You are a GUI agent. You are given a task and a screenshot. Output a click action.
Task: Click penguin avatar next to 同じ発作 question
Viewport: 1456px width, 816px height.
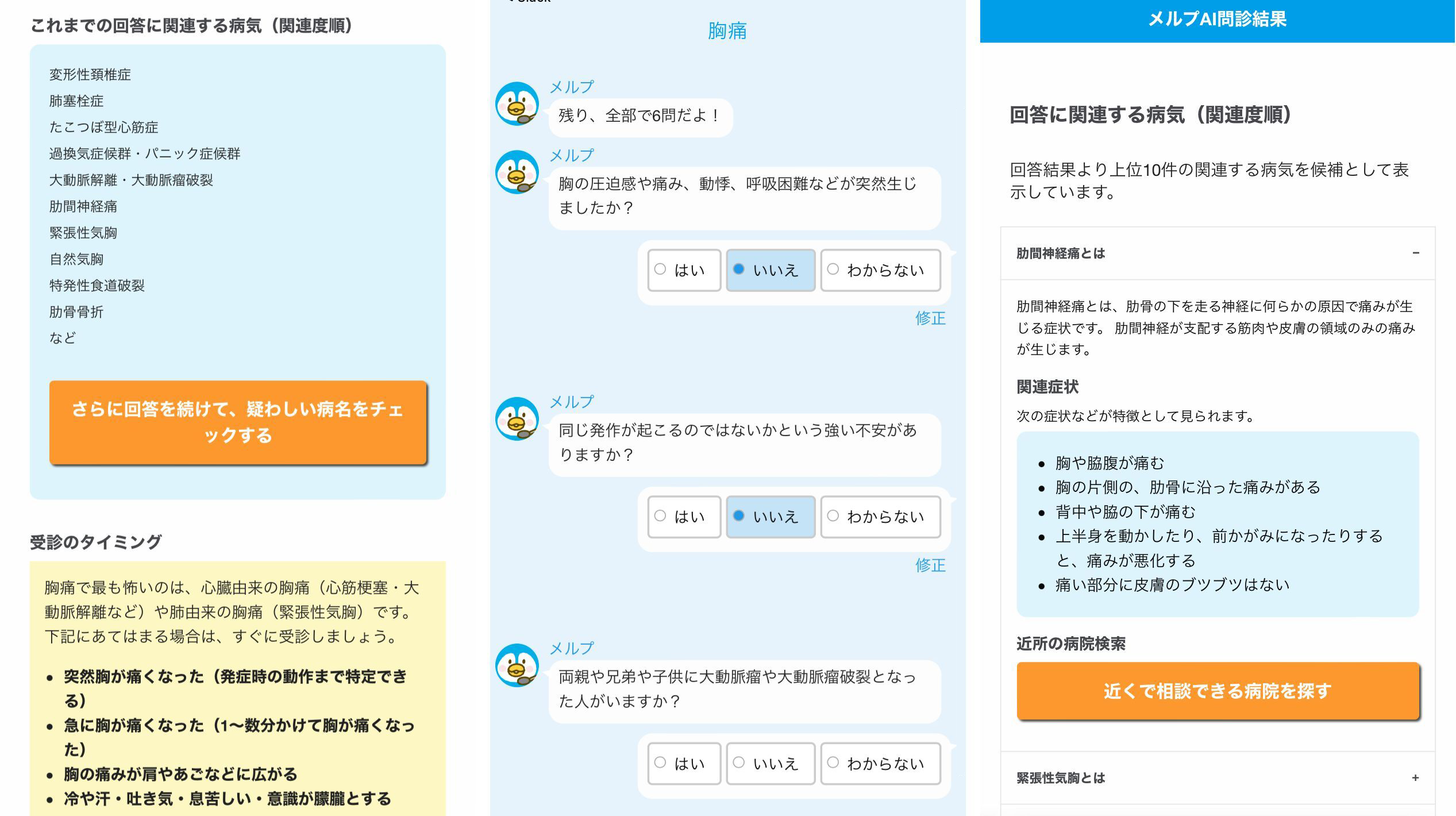pos(517,418)
